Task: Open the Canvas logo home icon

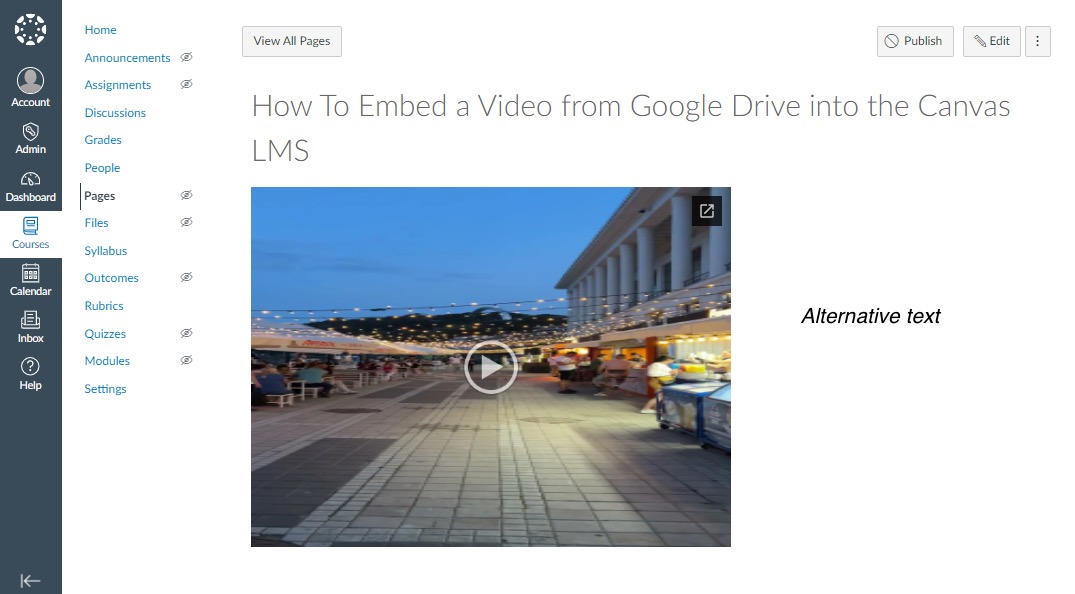Action: [30, 29]
